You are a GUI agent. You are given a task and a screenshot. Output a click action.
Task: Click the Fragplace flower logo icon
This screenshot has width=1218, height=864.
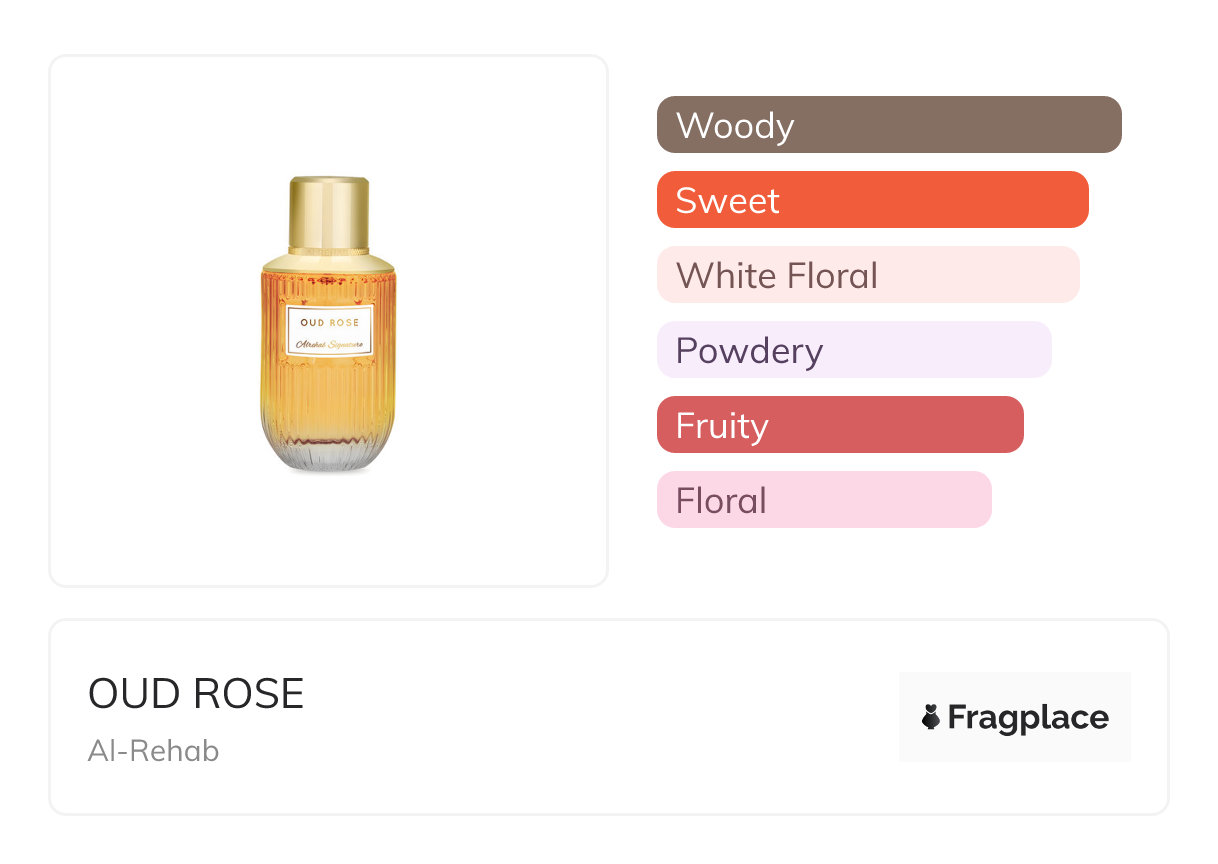(931, 717)
